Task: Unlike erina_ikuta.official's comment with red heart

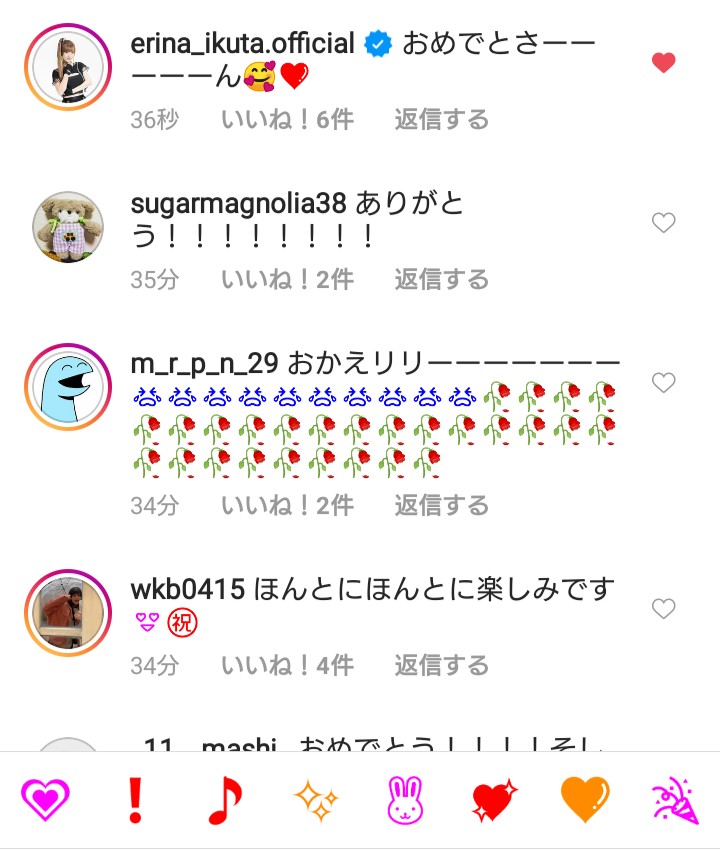Action: (x=664, y=63)
